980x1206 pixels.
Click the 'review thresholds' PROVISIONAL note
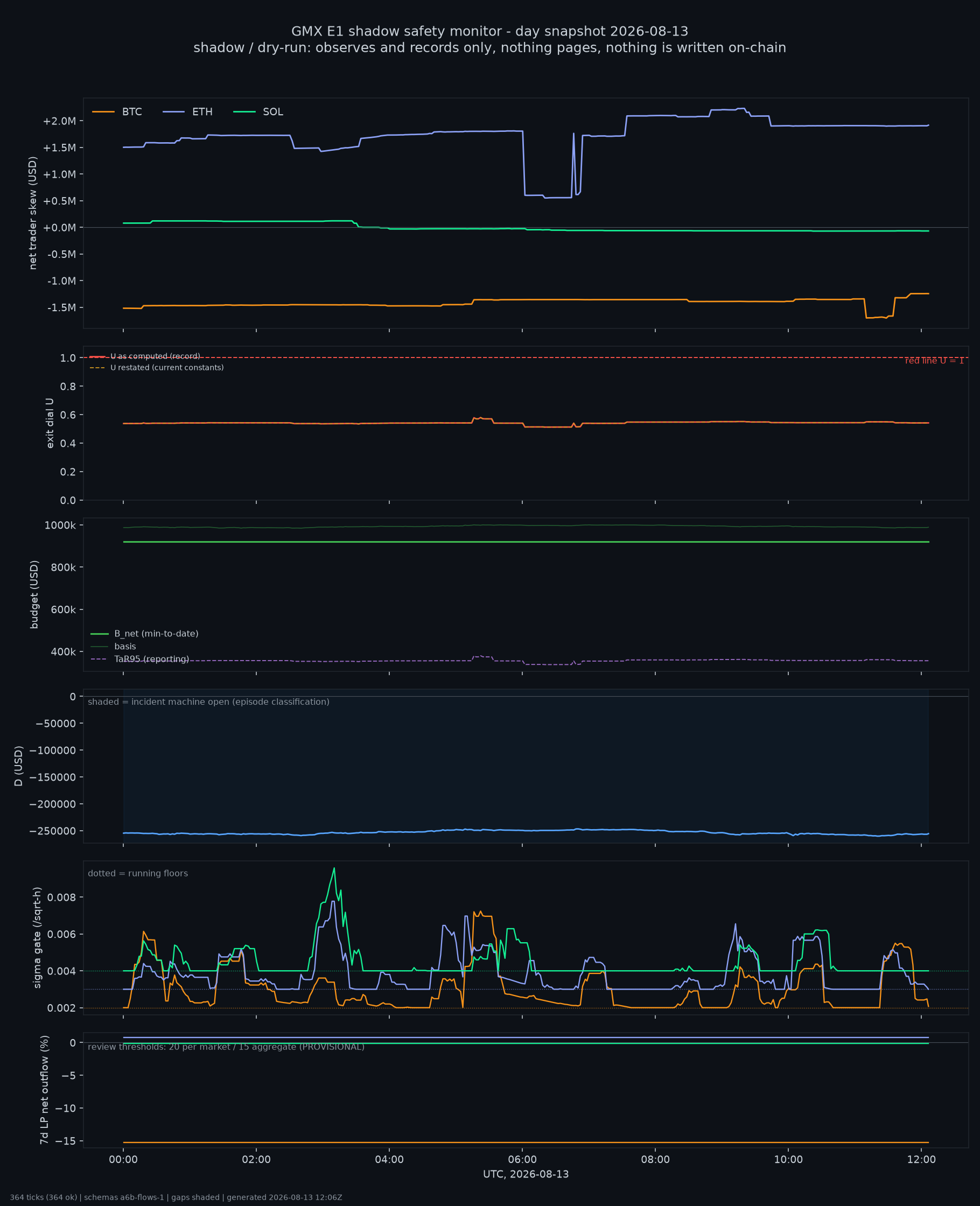click(226, 1047)
